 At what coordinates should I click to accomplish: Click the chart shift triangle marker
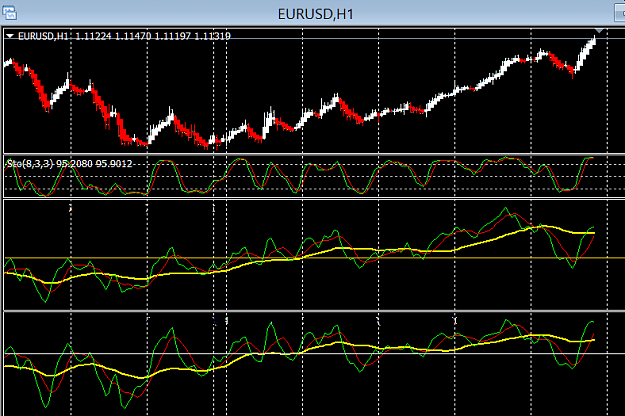coord(599,31)
